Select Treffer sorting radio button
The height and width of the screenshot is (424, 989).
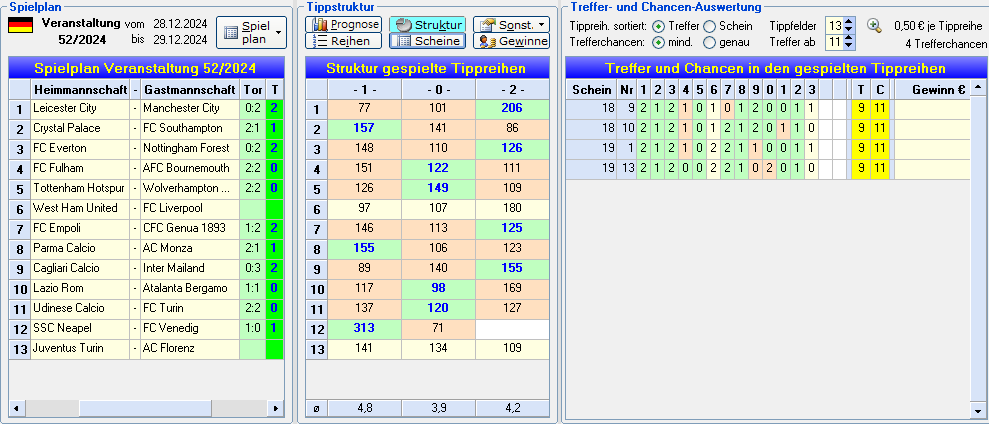coord(658,26)
